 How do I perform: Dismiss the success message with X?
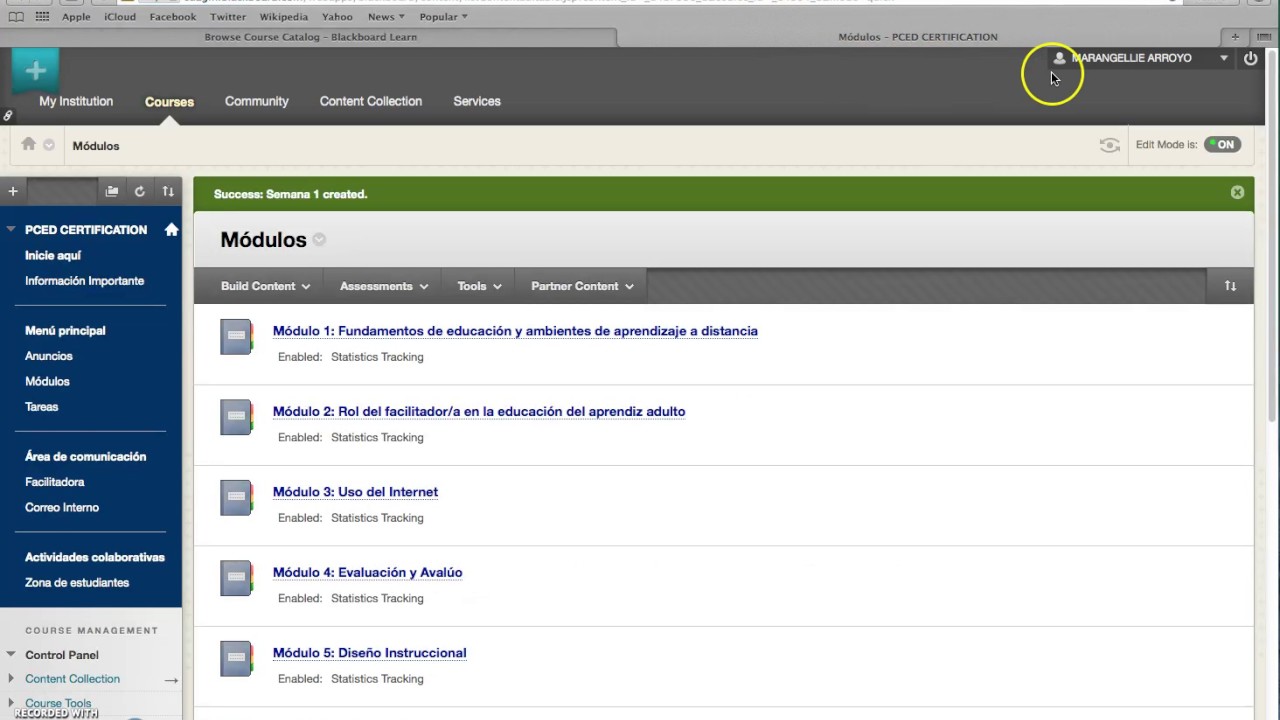[1237, 192]
